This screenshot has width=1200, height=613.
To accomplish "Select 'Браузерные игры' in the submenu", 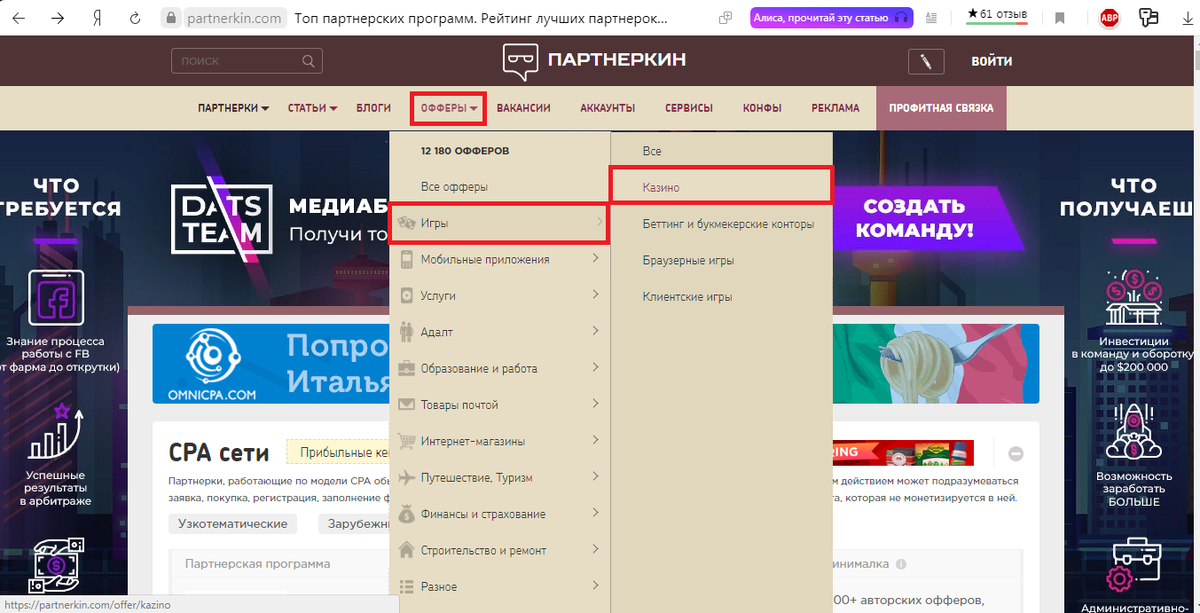I will tap(688, 260).
